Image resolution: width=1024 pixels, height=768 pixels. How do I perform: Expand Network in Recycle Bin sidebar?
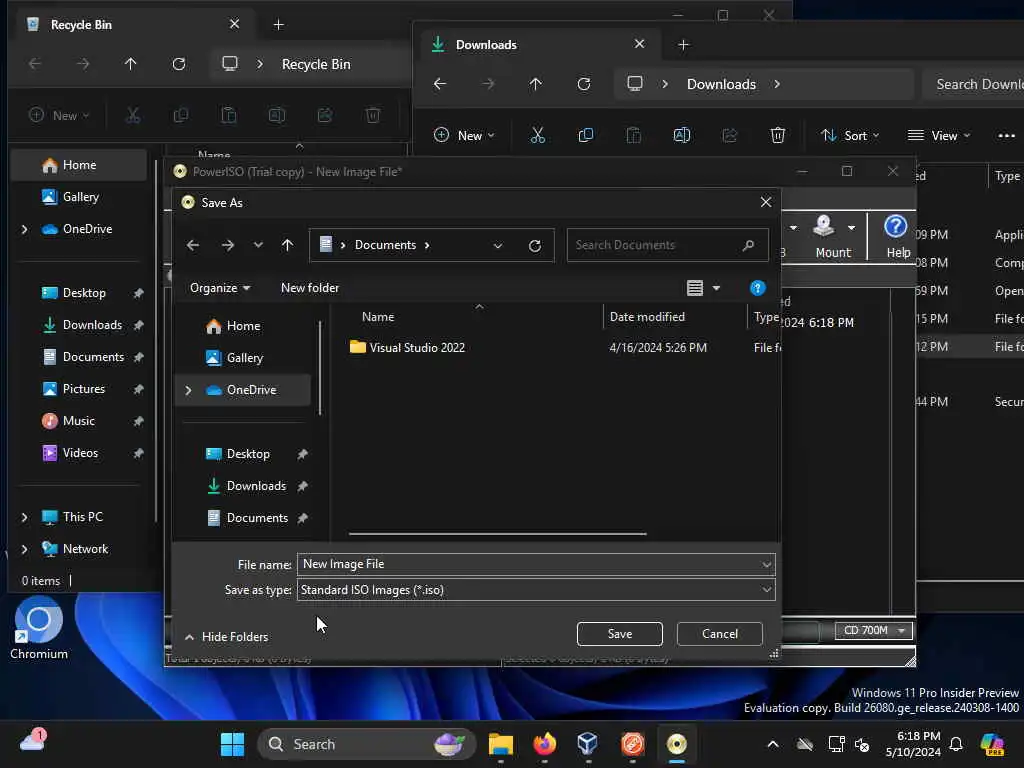click(x=25, y=549)
